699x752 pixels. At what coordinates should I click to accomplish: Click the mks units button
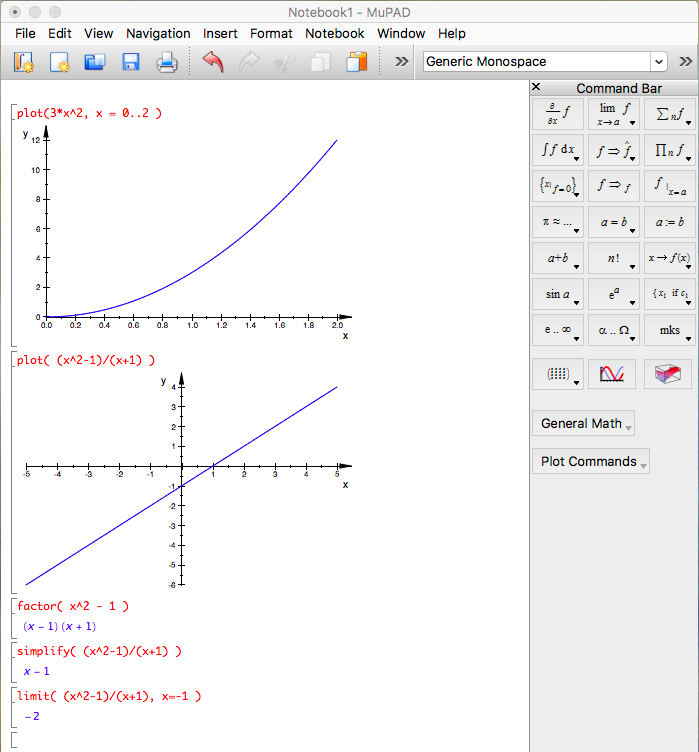coord(670,330)
